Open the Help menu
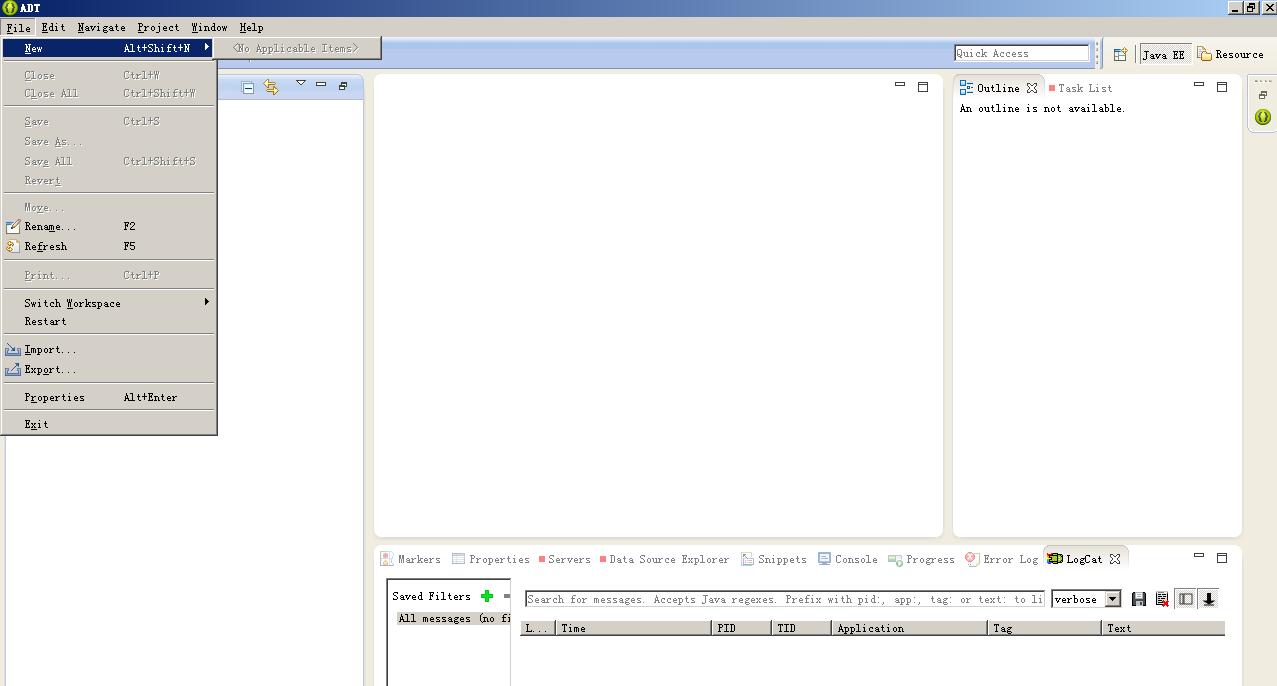Image resolution: width=1277 pixels, height=686 pixels. [x=251, y=27]
